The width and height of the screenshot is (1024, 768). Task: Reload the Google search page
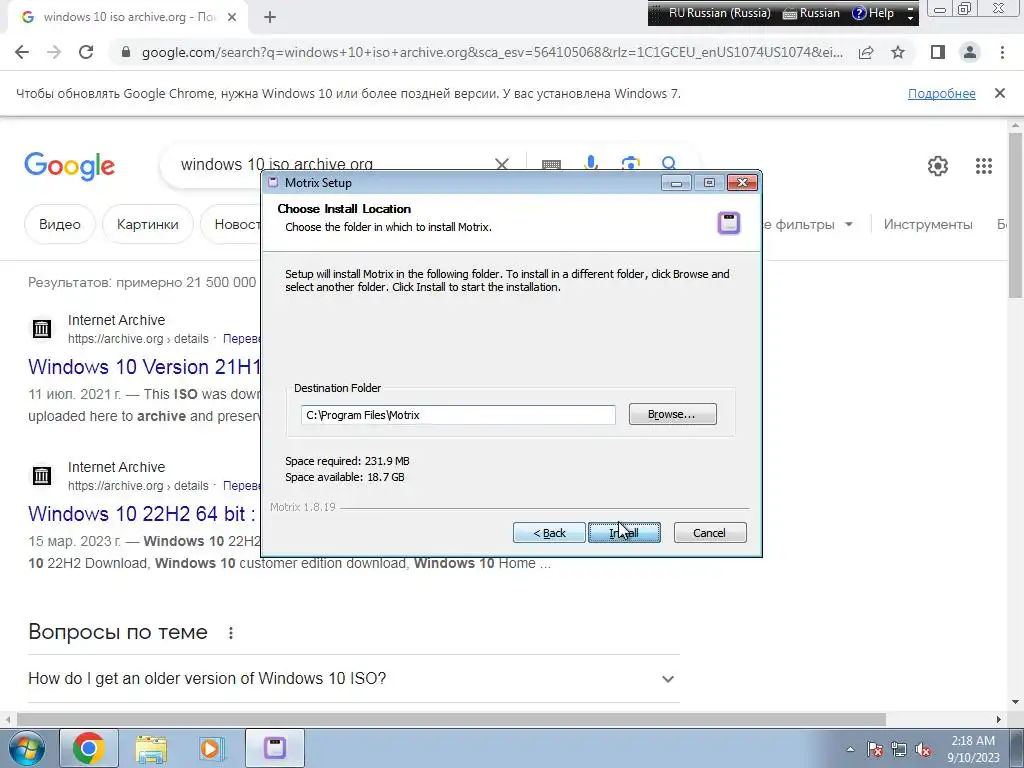coord(86,52)
